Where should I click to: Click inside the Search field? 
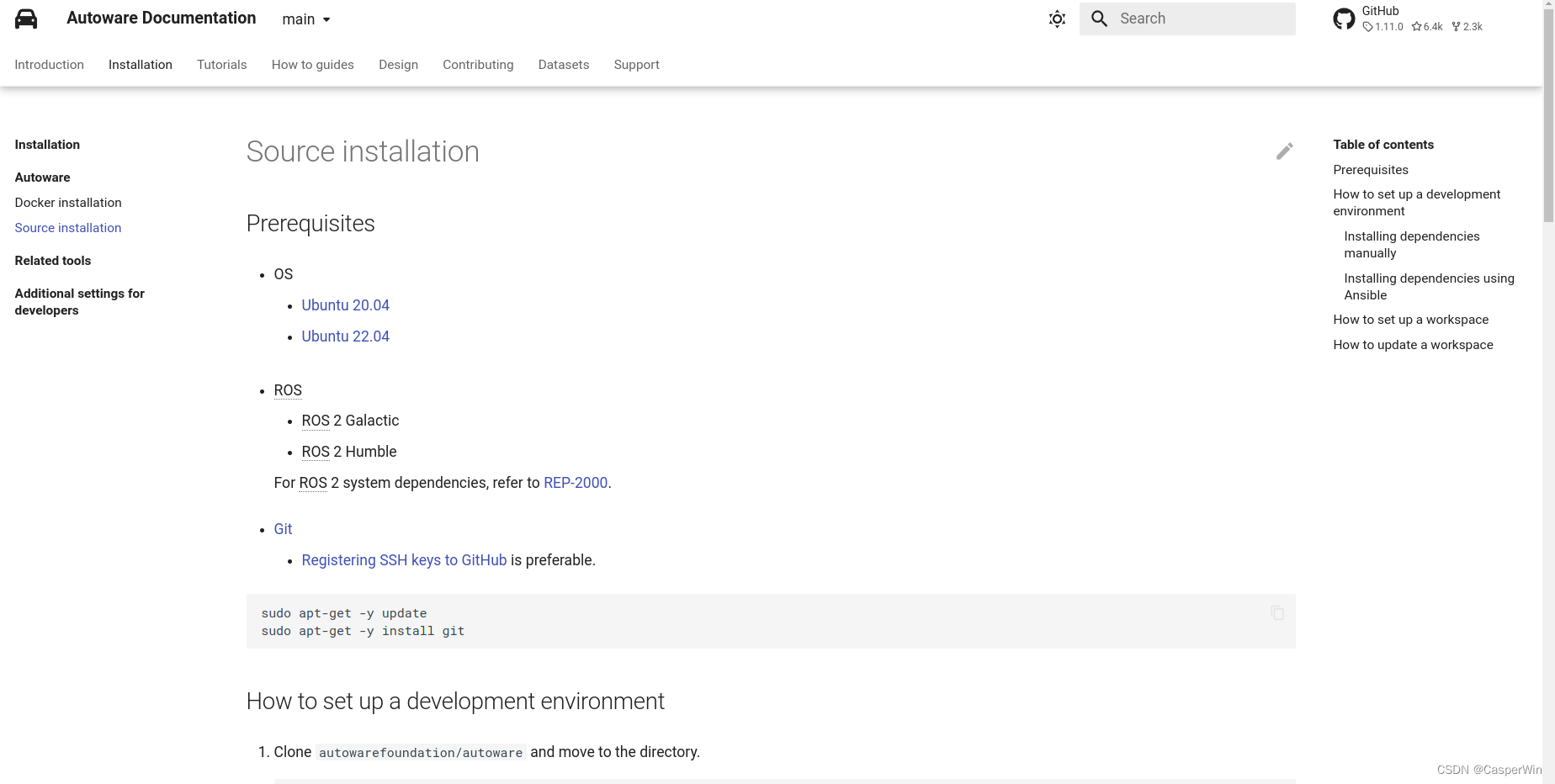(x=1195, y=18)
